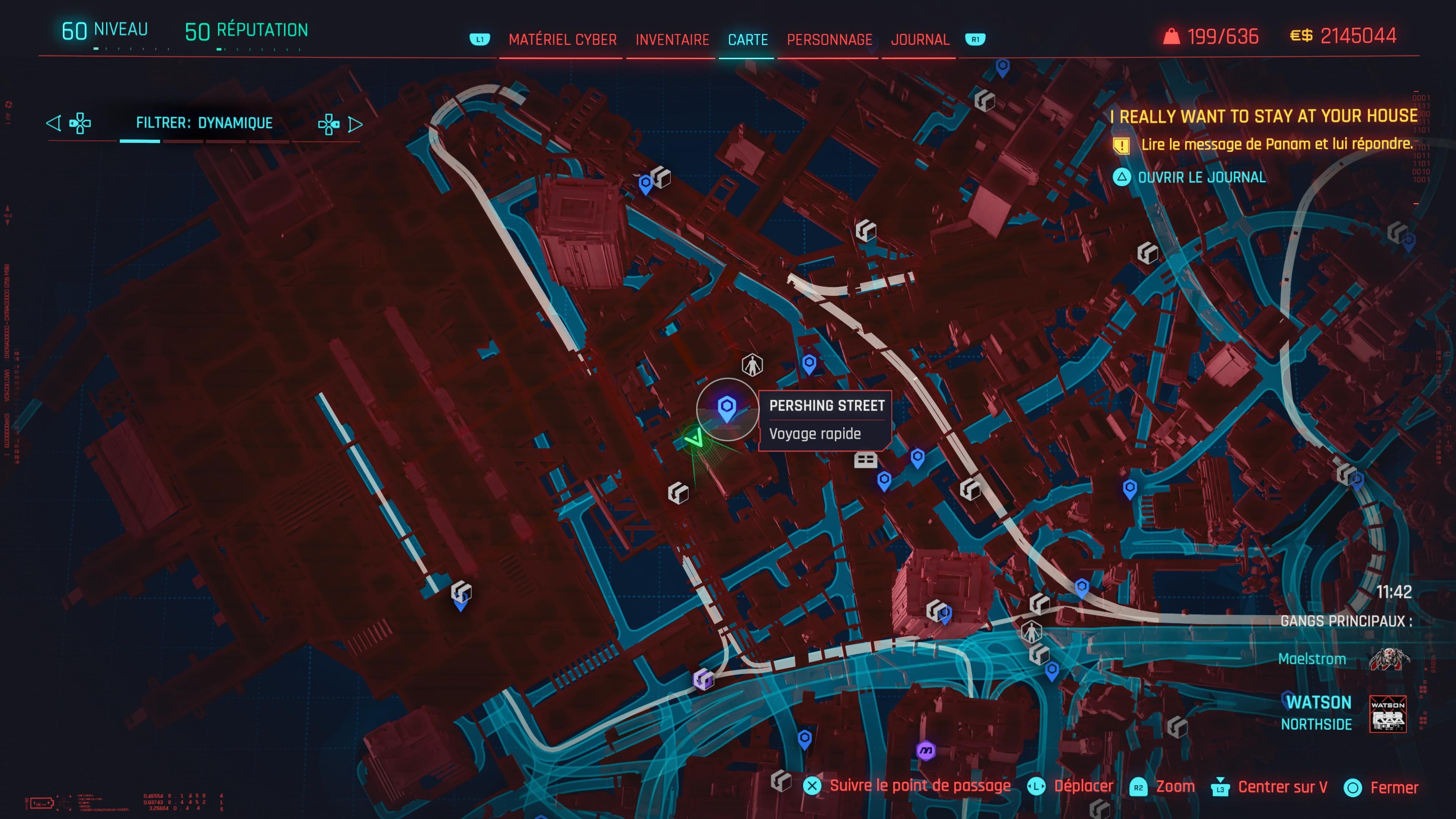The height and width of the screenshot is (819, 1456).
Task: Click the quest title I REALLY WANT TO STAY AT YOUR HOUSE
Action: [x=1264, y=116]
